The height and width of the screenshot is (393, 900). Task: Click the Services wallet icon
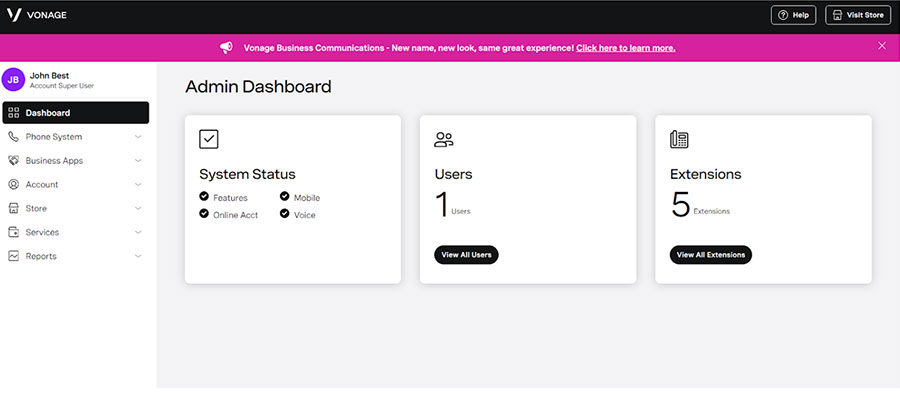(14, 232)
